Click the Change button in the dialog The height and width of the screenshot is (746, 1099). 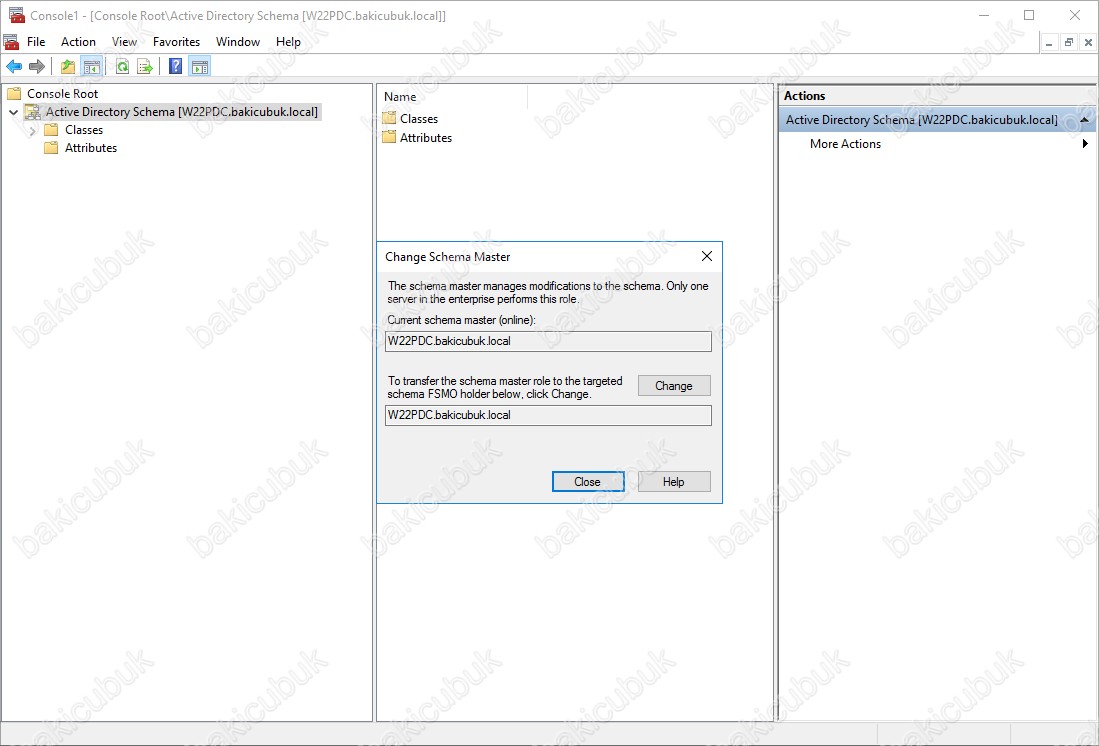coord(674,386)
